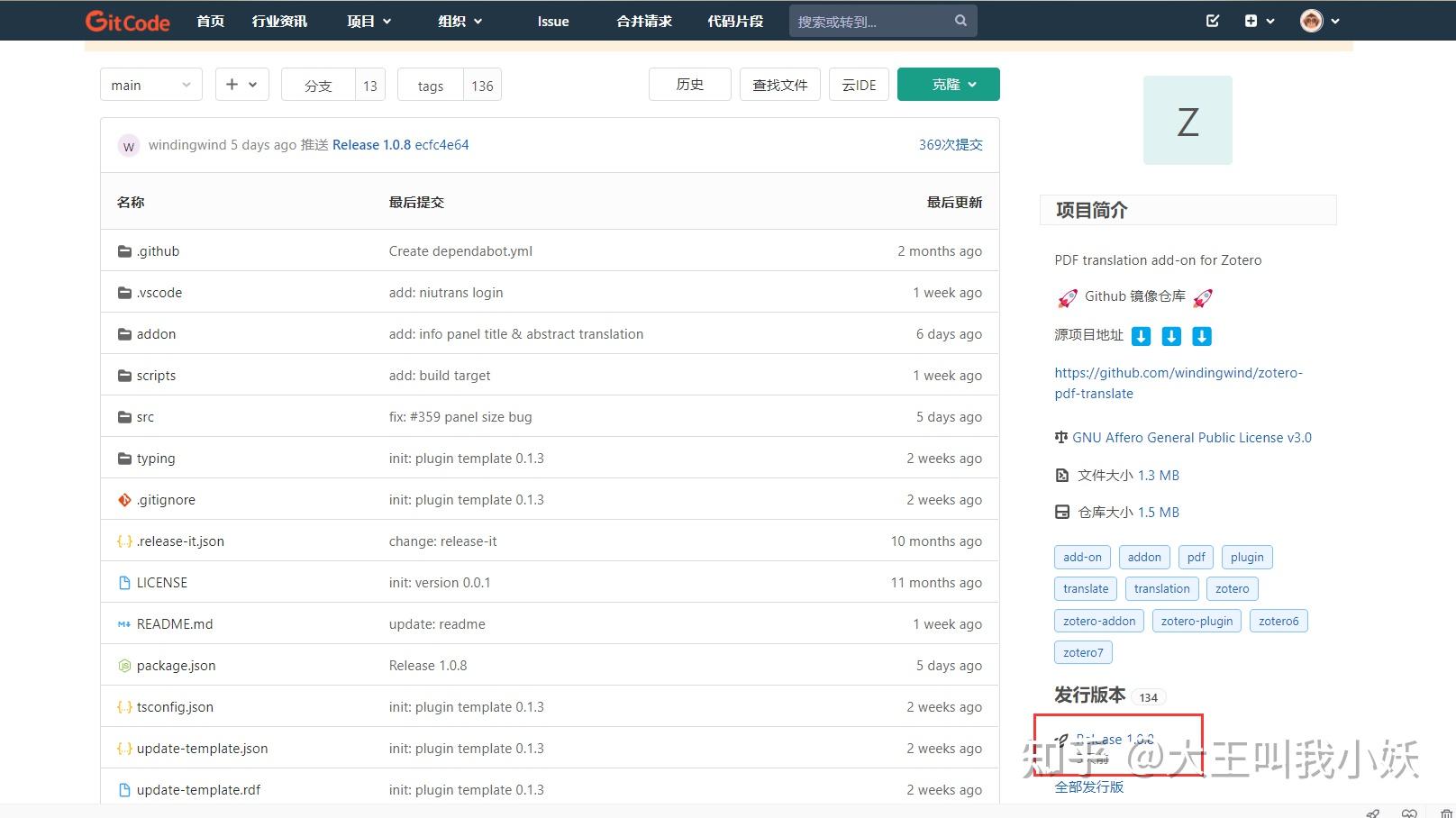Open the plus add-file dropdown

pos(241,85)
